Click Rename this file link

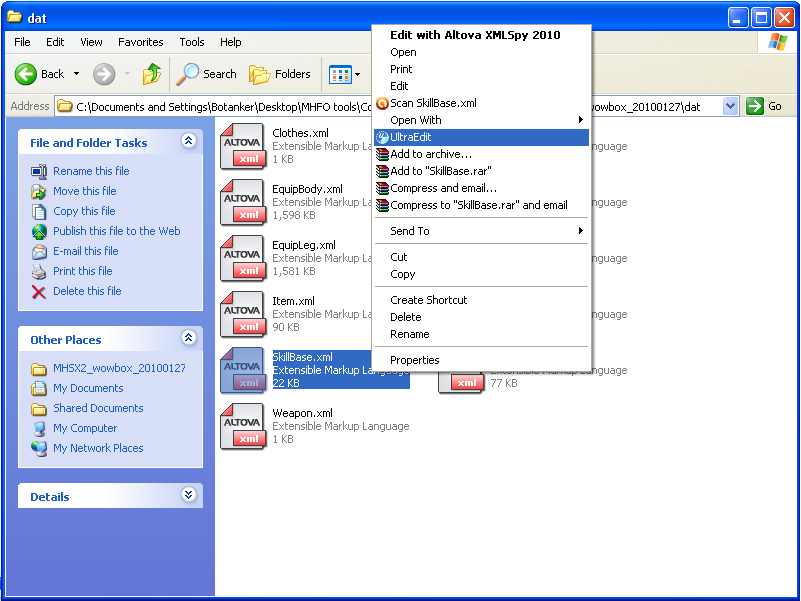(91, 171)
